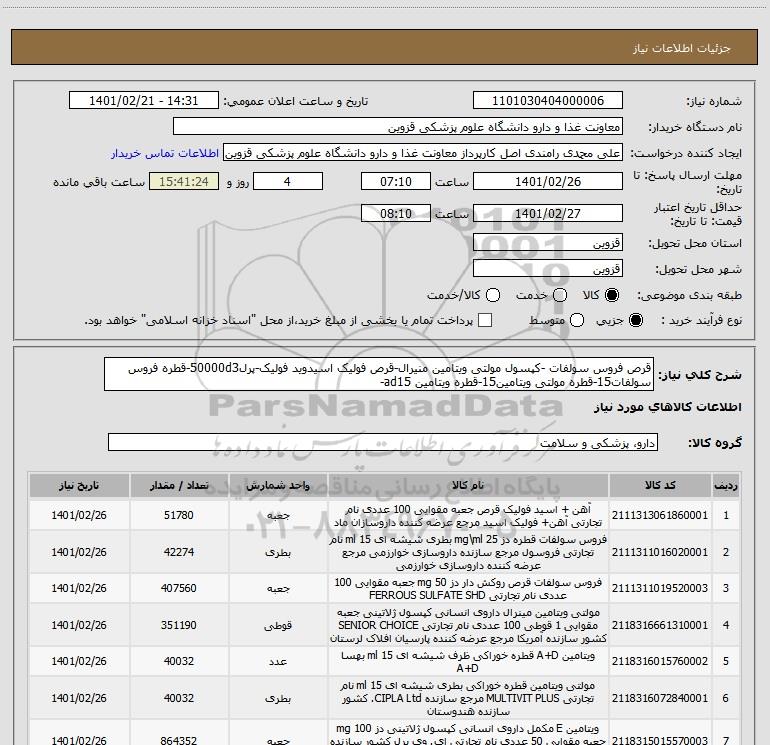Select the خدمت radio button

click(560, 295)
